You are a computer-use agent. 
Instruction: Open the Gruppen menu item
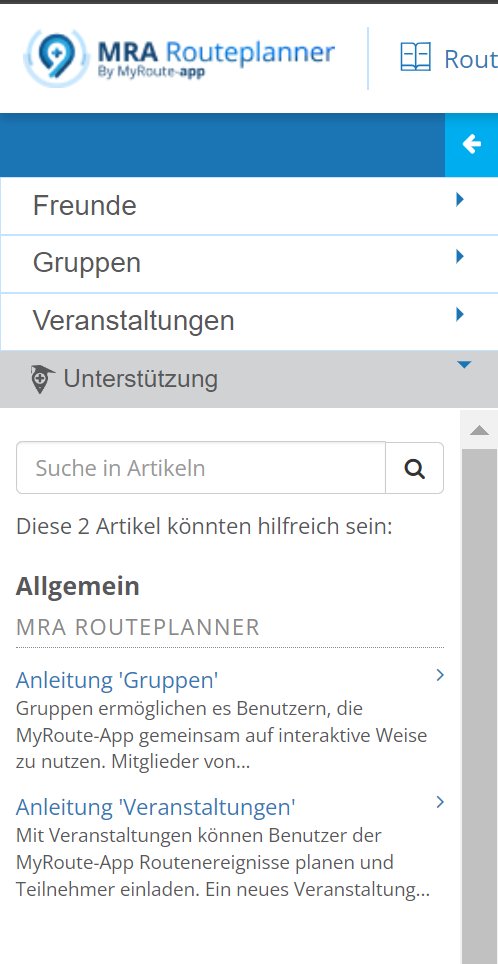(x=249, y=264)
